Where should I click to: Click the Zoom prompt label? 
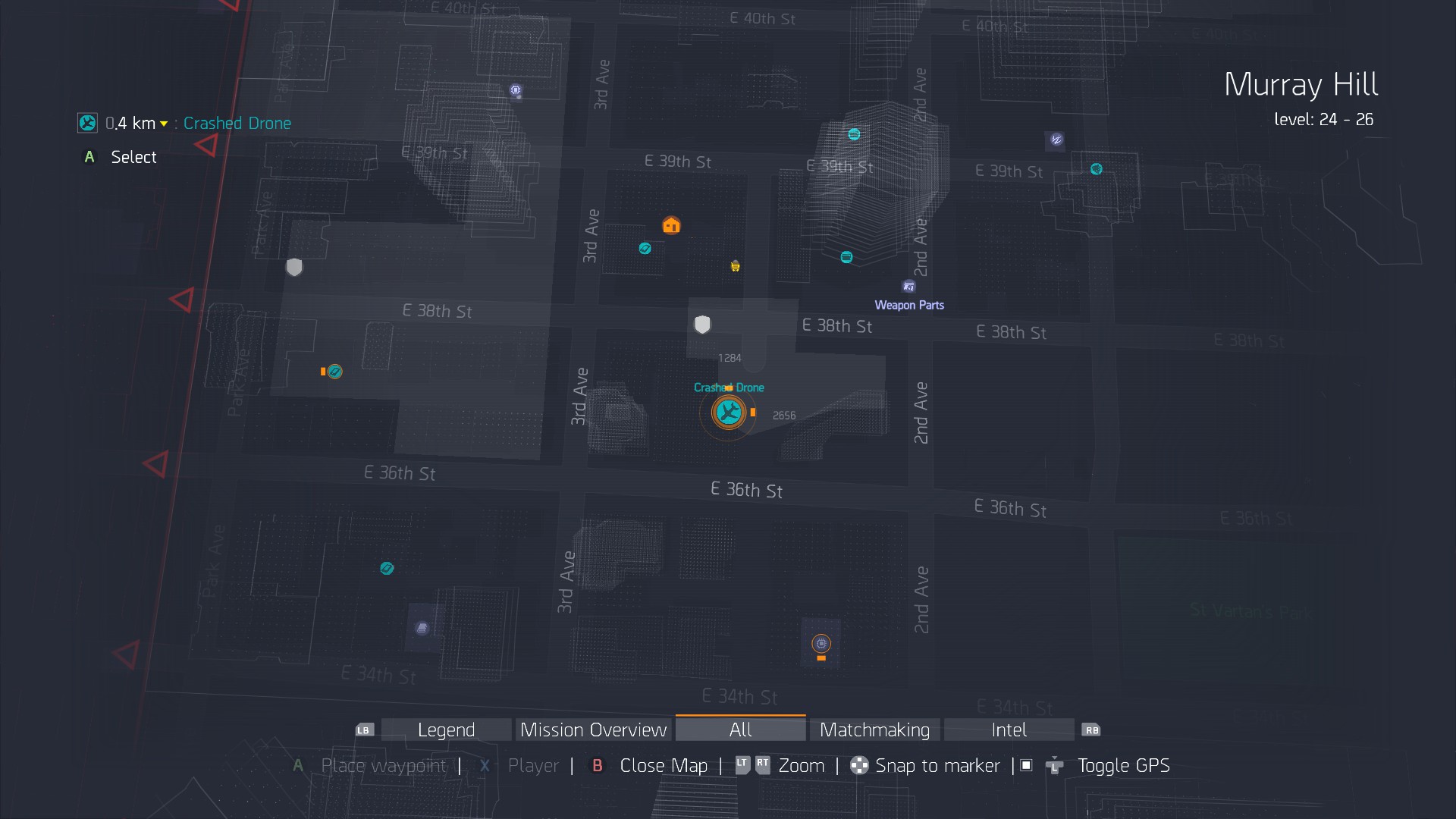point(802,766)
